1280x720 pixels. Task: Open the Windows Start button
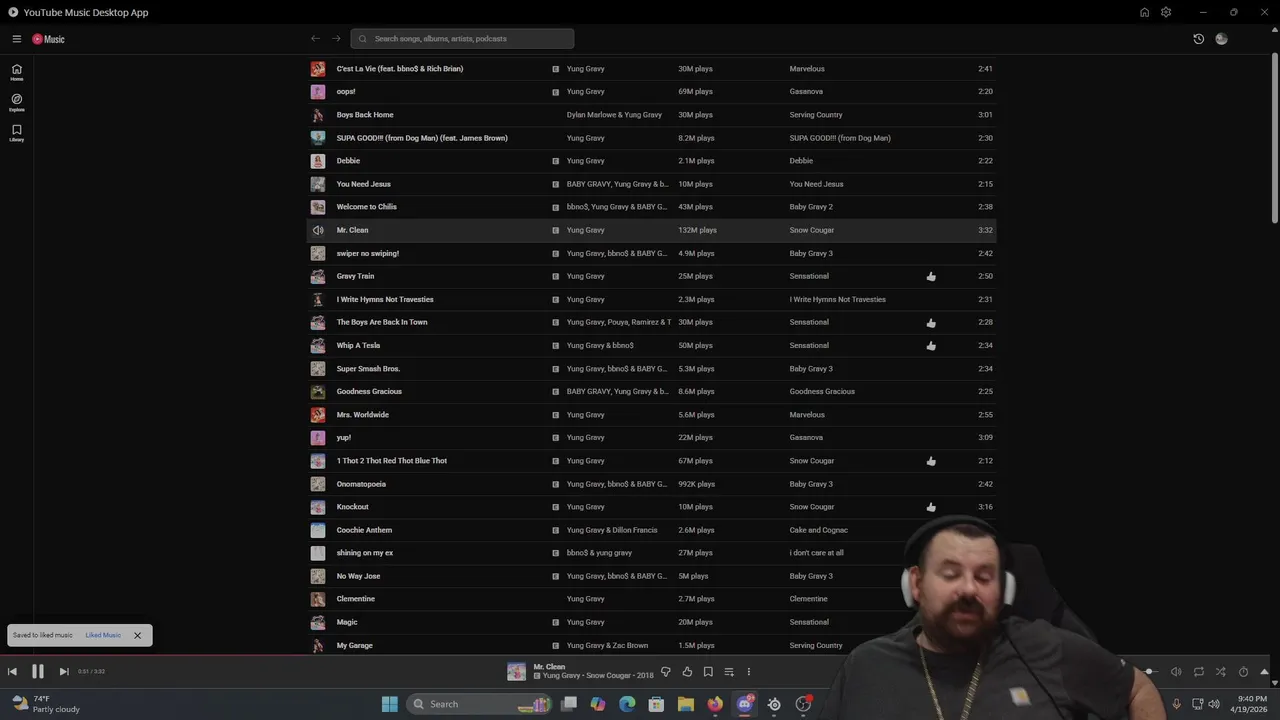(x=389, y=704)
